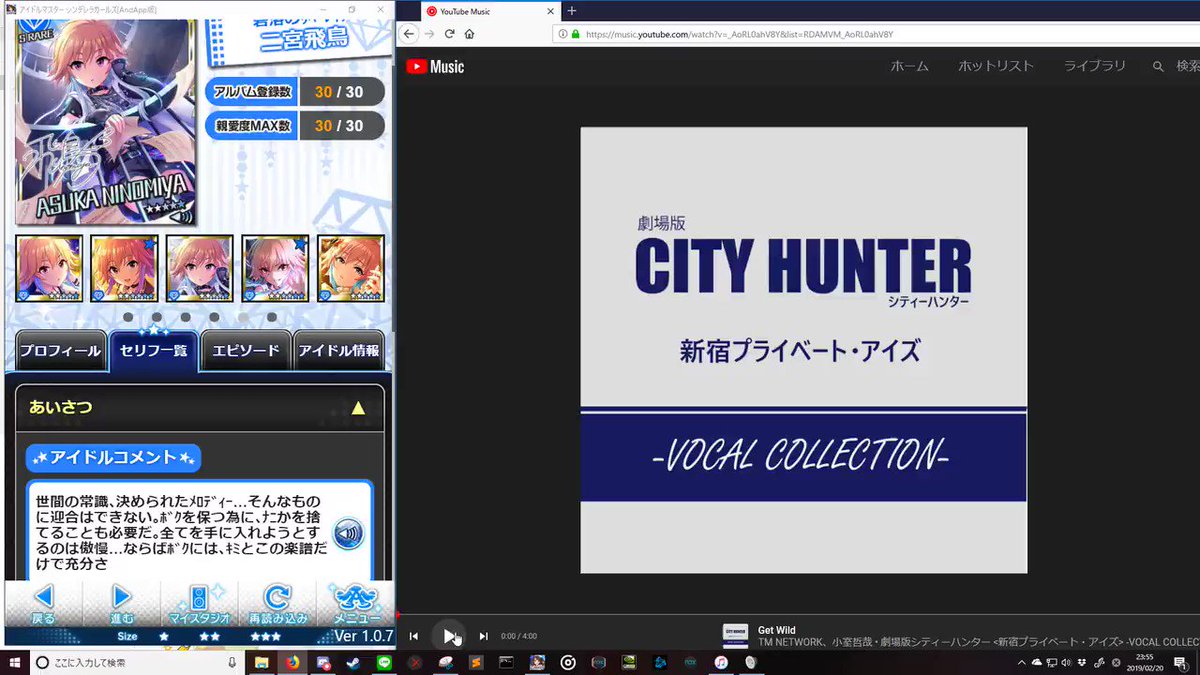1200x675 pixels.
Task: Click the browser home icon
Action: pyautogui.click(x=469, y=33)
